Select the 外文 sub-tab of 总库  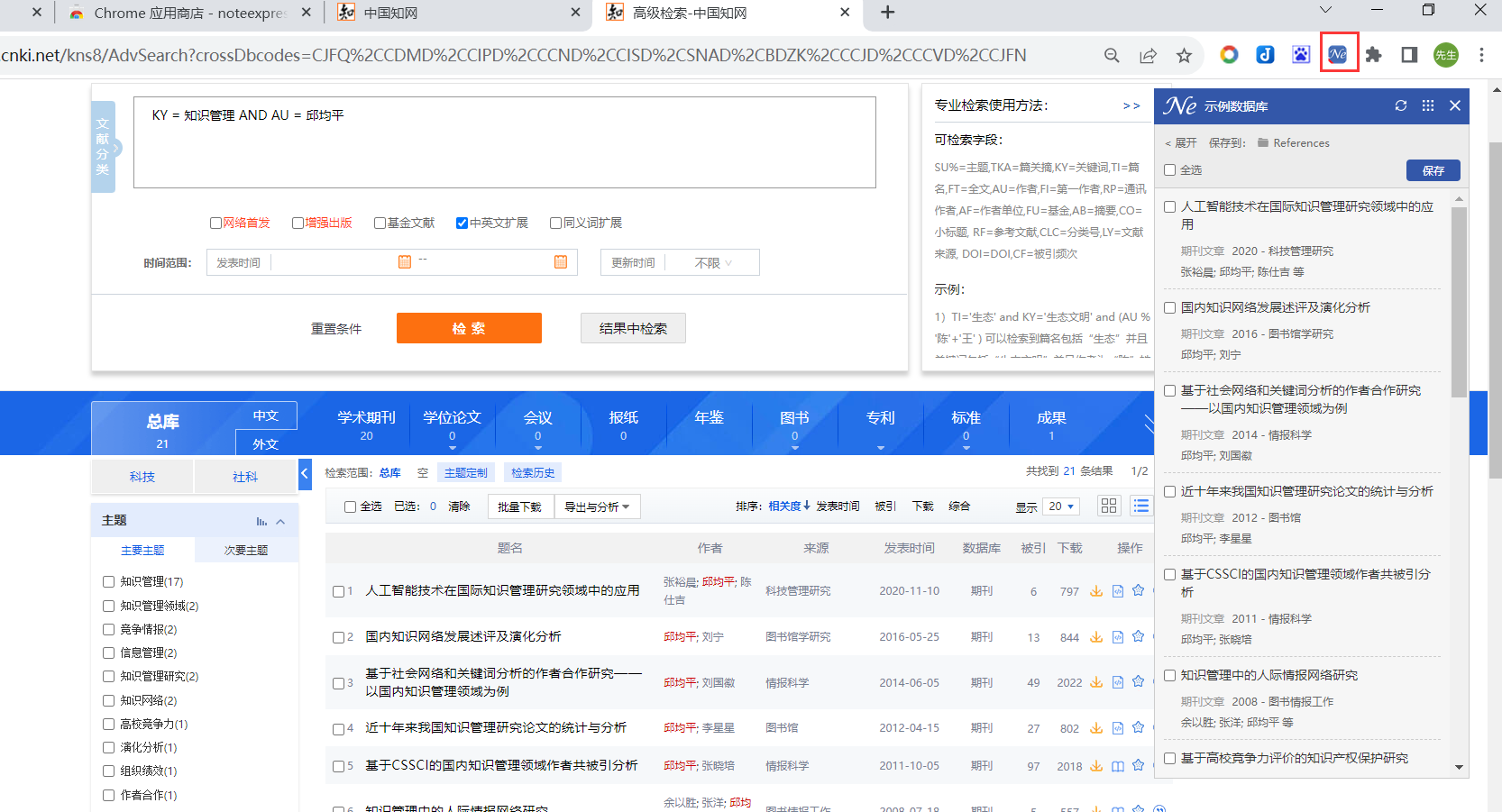(x=266, y=443)
